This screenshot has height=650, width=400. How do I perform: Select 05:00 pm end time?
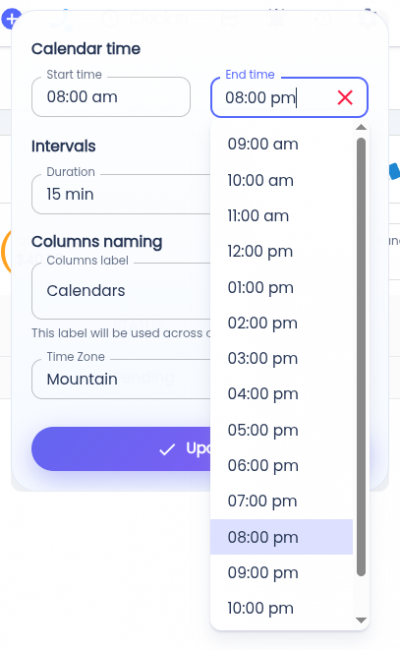click(281, 430)
